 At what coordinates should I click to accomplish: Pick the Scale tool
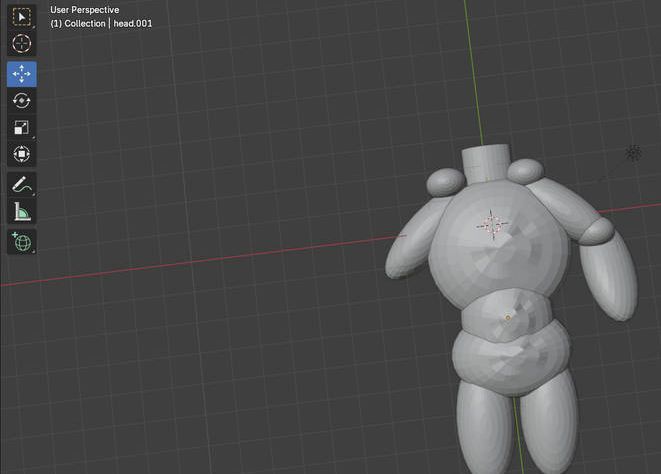pos(21,127)
